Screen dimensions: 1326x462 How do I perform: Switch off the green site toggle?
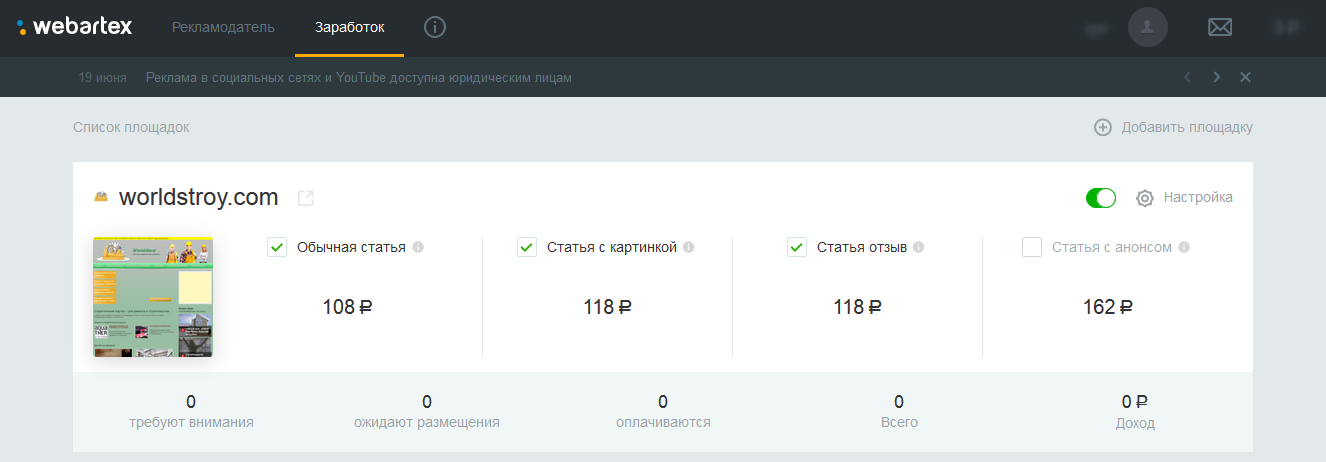1100,198
